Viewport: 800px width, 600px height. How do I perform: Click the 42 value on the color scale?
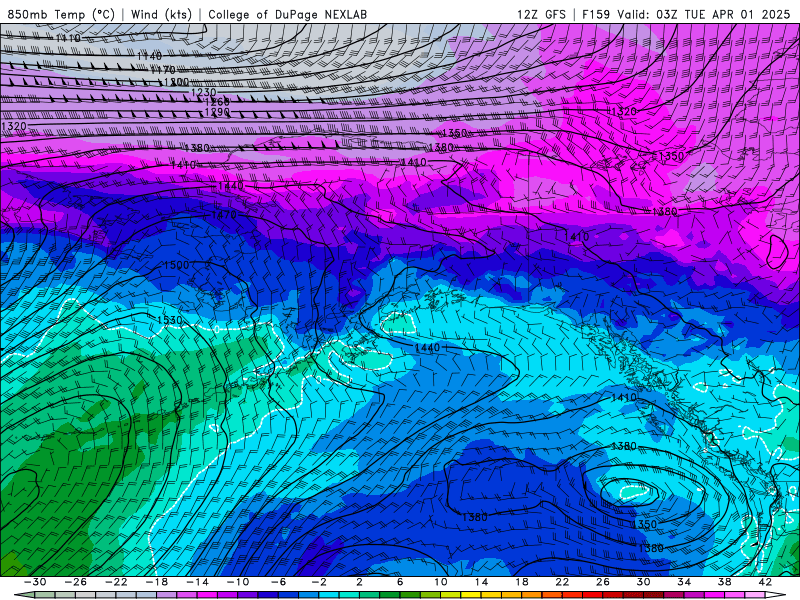pos(764,582)
